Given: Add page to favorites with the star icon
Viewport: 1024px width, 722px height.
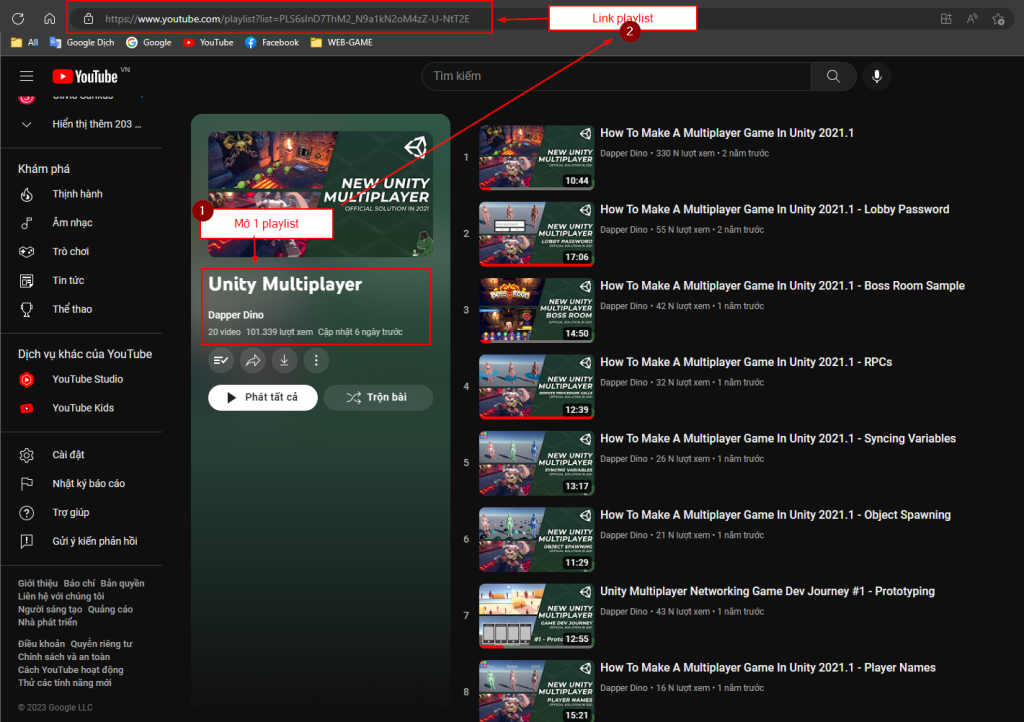Looking at the screenshot, I should (x=997, y=18).
